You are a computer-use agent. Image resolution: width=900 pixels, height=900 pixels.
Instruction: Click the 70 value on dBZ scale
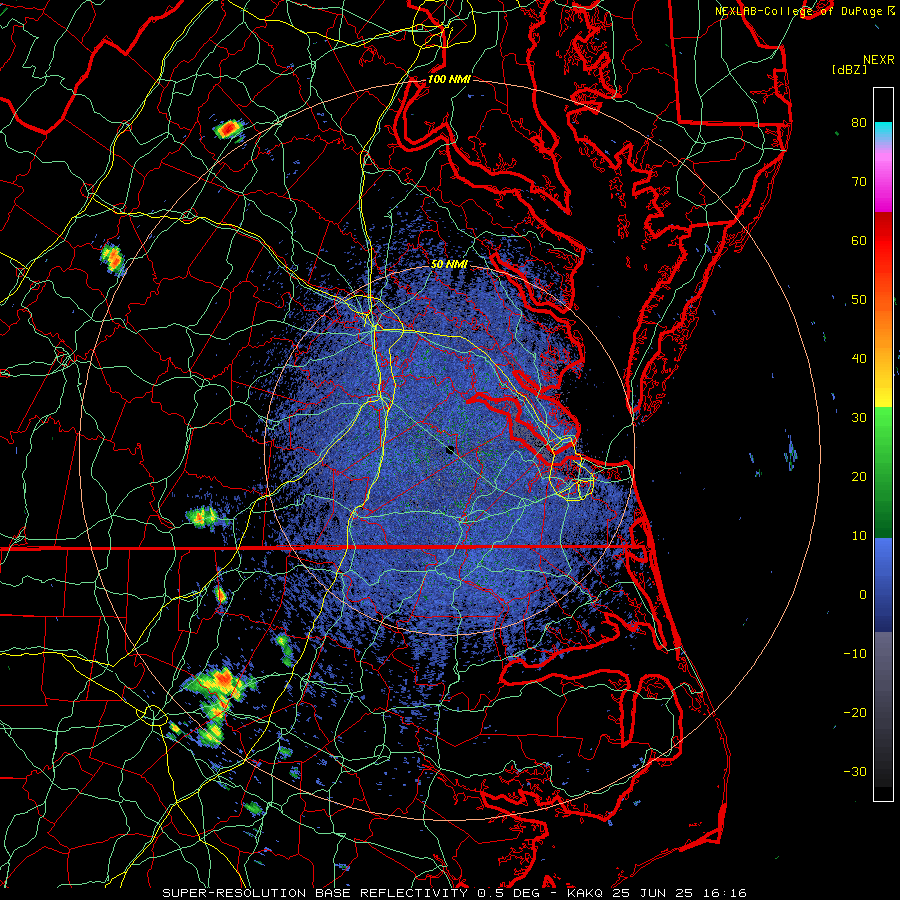point(859,181)
